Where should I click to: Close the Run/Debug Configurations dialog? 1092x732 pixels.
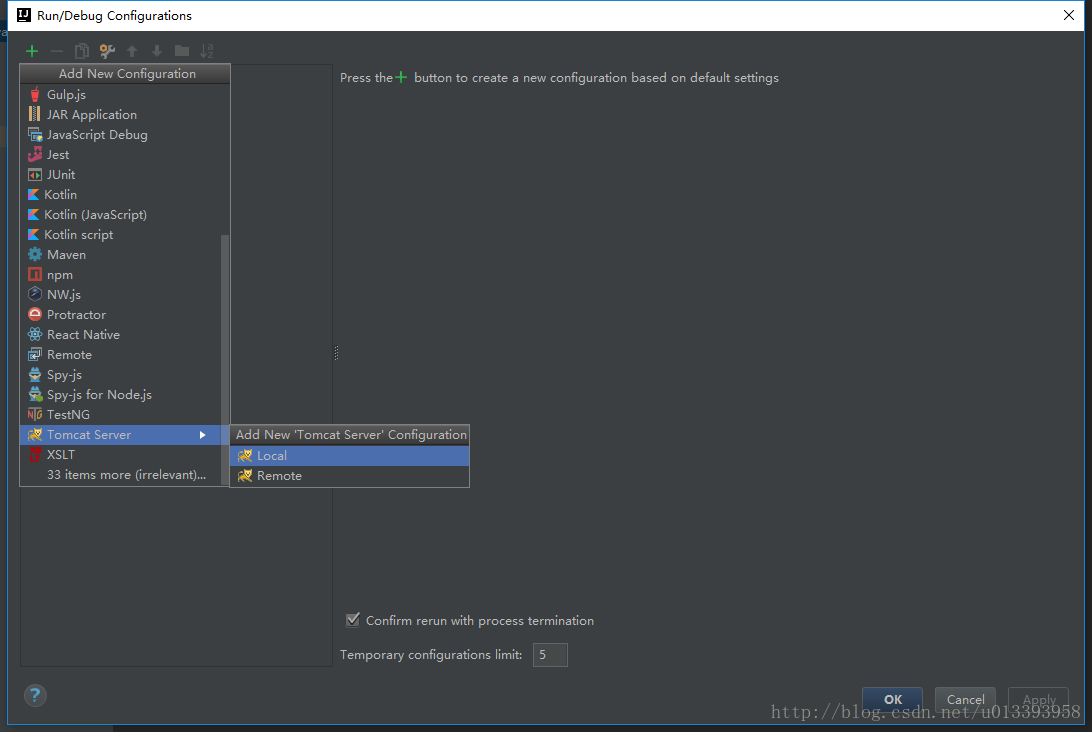tap(1069, 15)
